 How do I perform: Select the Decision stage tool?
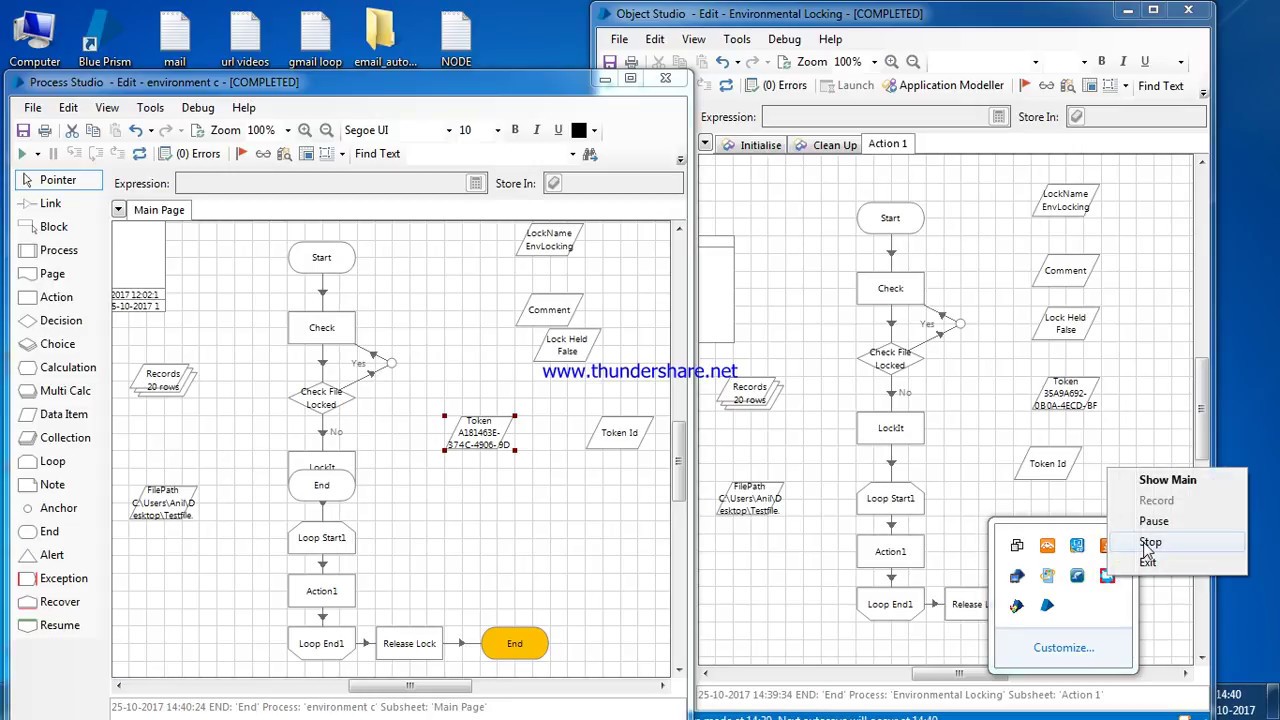tap(61, 320)
